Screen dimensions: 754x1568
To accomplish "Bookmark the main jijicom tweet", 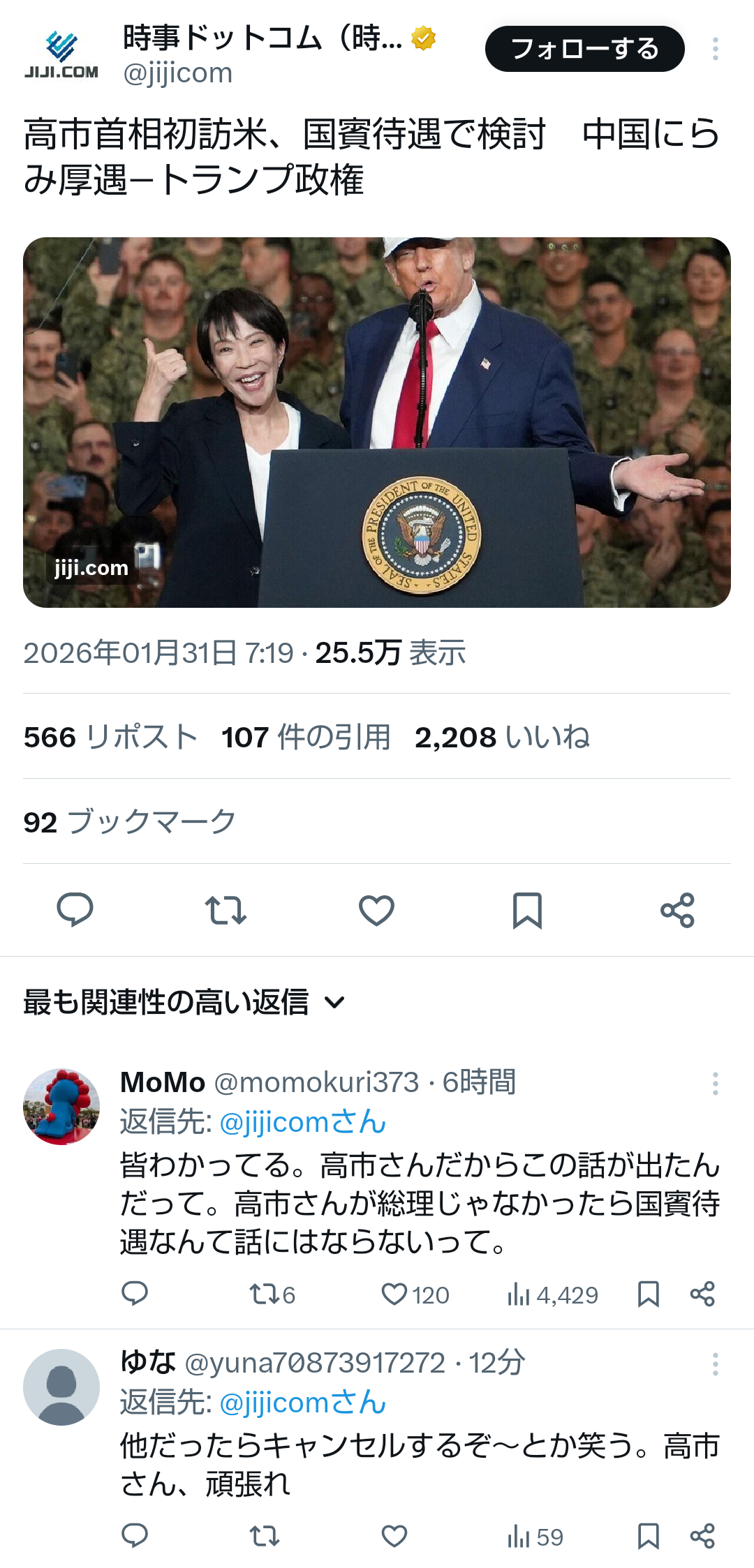I will (x=527, y=910).
